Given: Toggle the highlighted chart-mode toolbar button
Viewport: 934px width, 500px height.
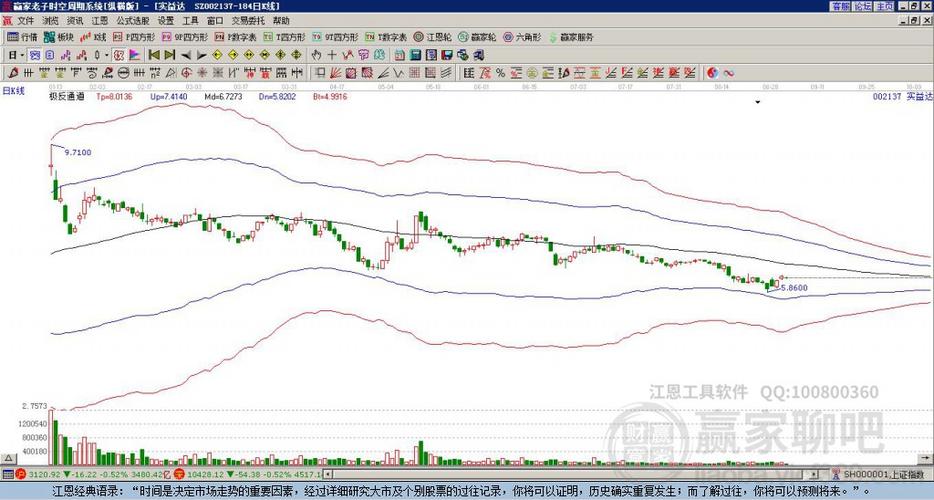Looking at the screenshot, I should [35, 55].
